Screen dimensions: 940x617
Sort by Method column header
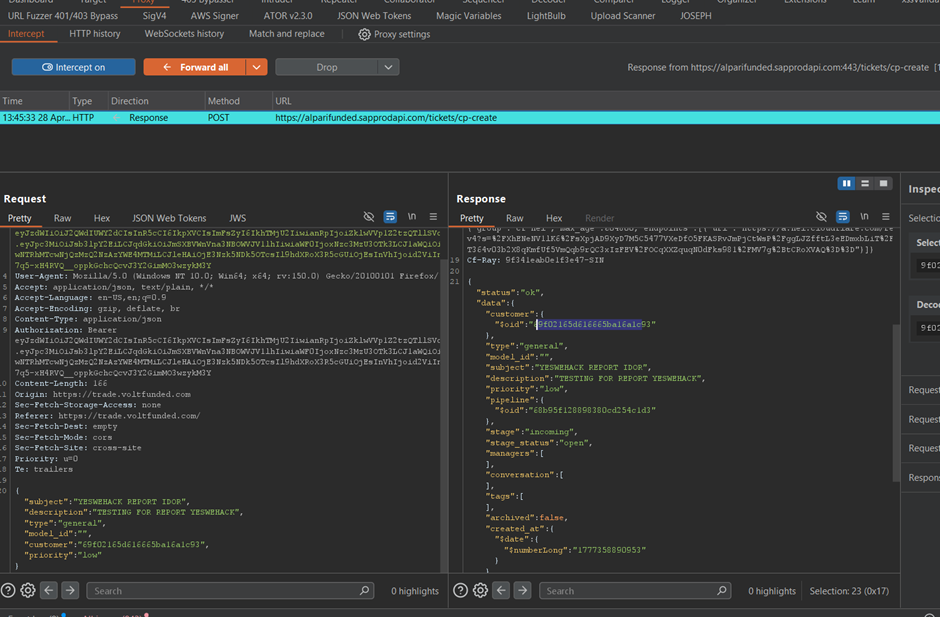[238, 101]
